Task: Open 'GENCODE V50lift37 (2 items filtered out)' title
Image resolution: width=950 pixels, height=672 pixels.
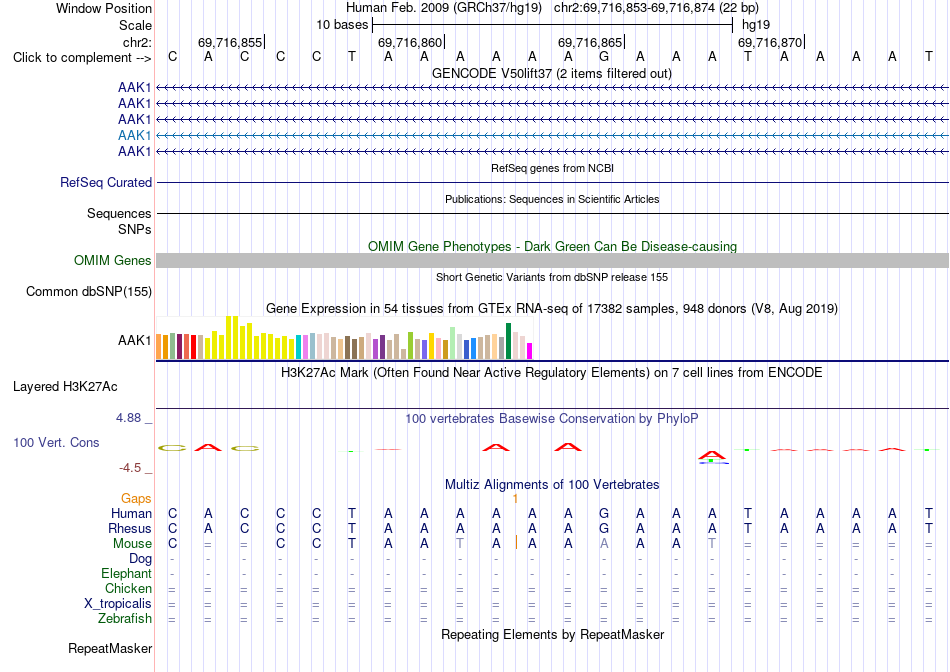Action: (552, 73)
